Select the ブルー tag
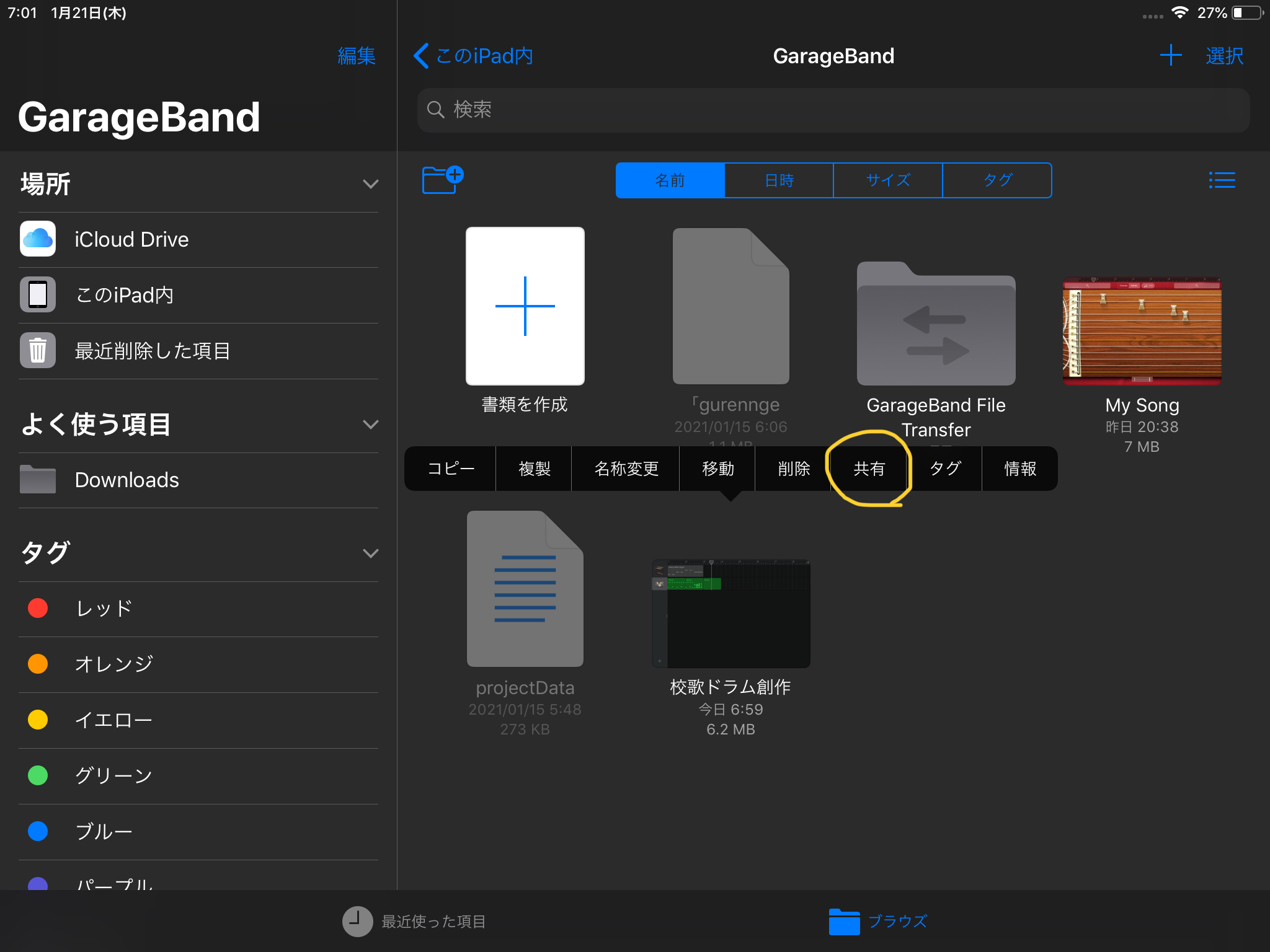The height and width of the screenshot is (952, 1270). tap(198, 832)
